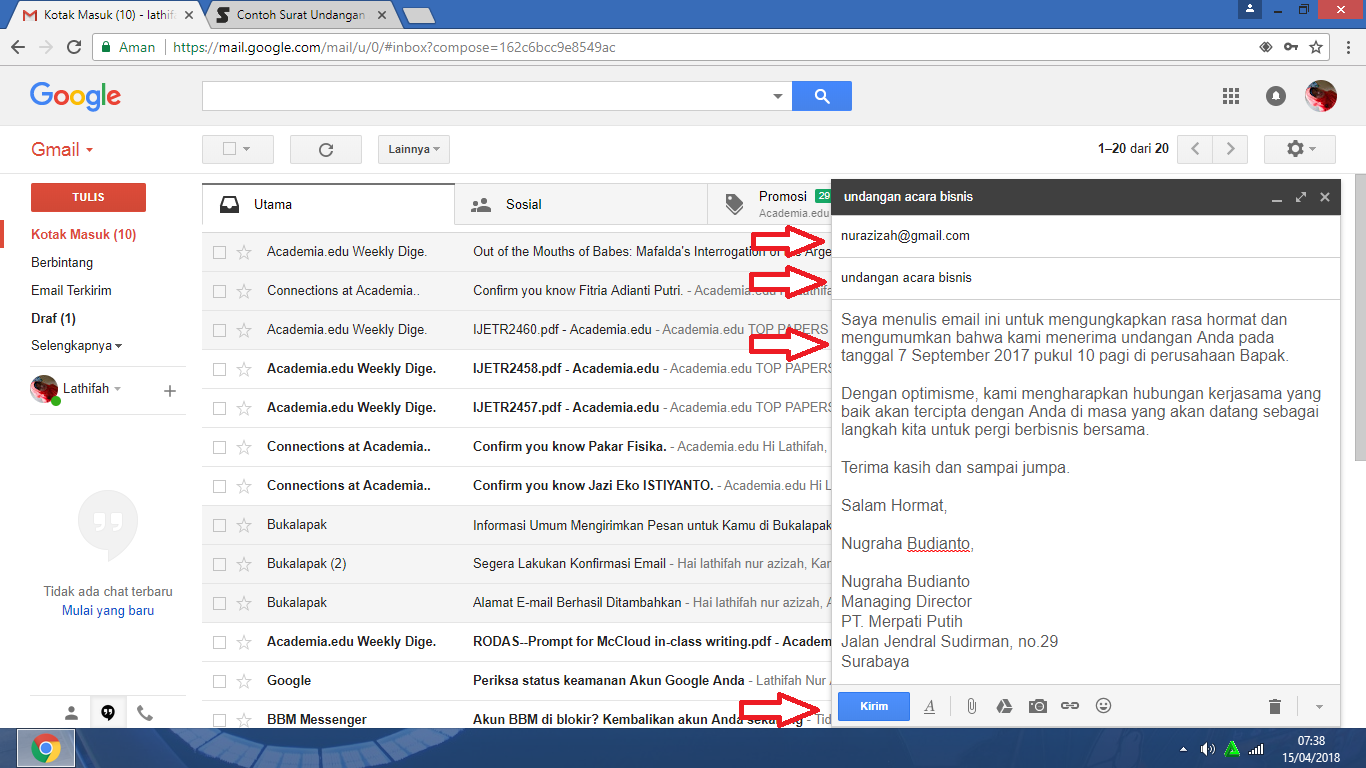The image size is (1366, 768).
Task: Attach a file using the paperclip icon
Action: pyautogui.click(x=970, y=706)
